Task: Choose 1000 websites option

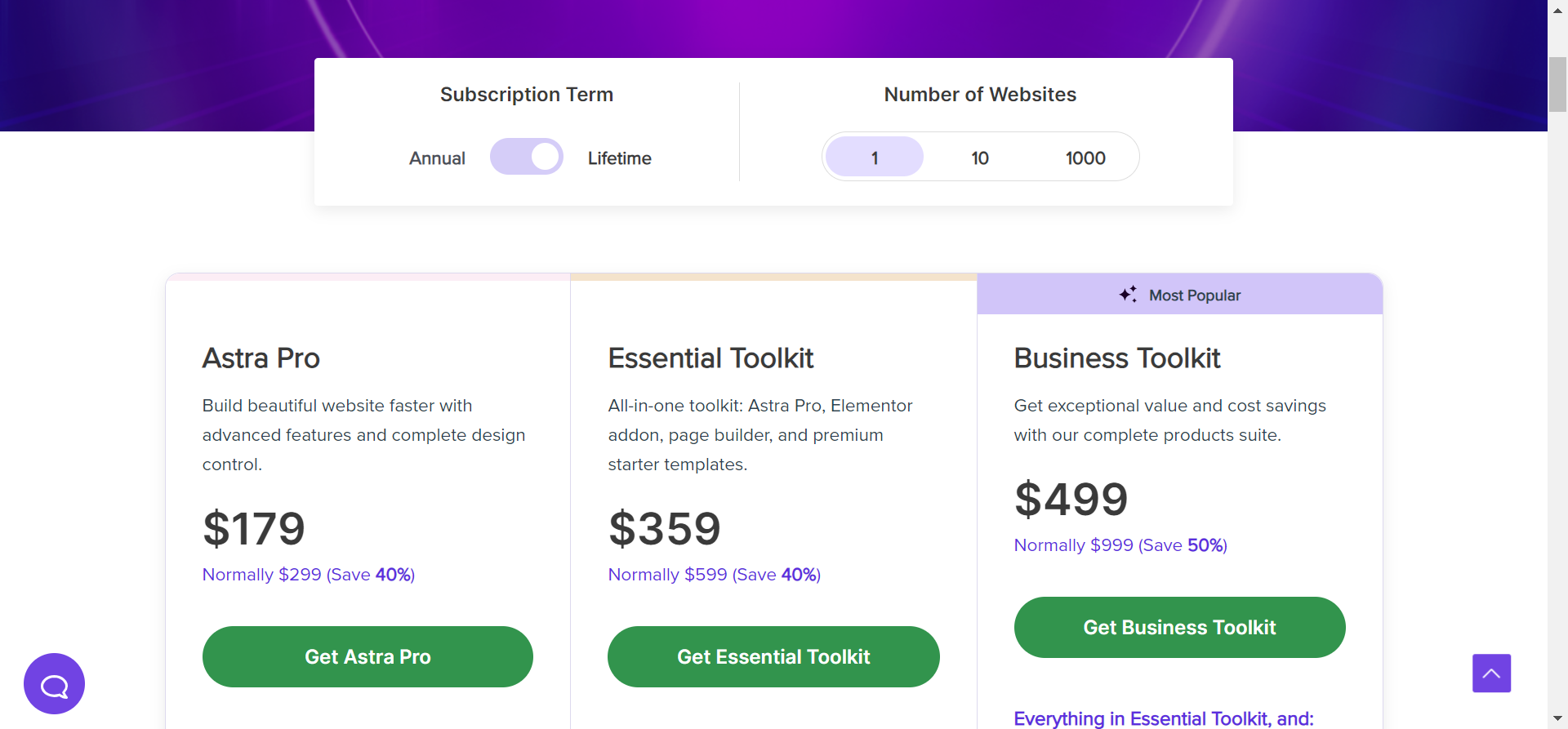Action: [1085, 158]
